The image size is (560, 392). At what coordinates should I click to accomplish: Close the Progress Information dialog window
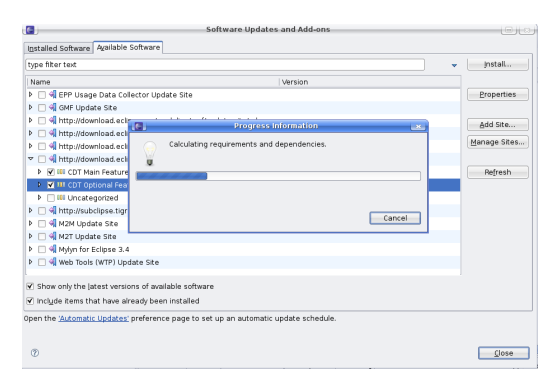tap(418, 126)
